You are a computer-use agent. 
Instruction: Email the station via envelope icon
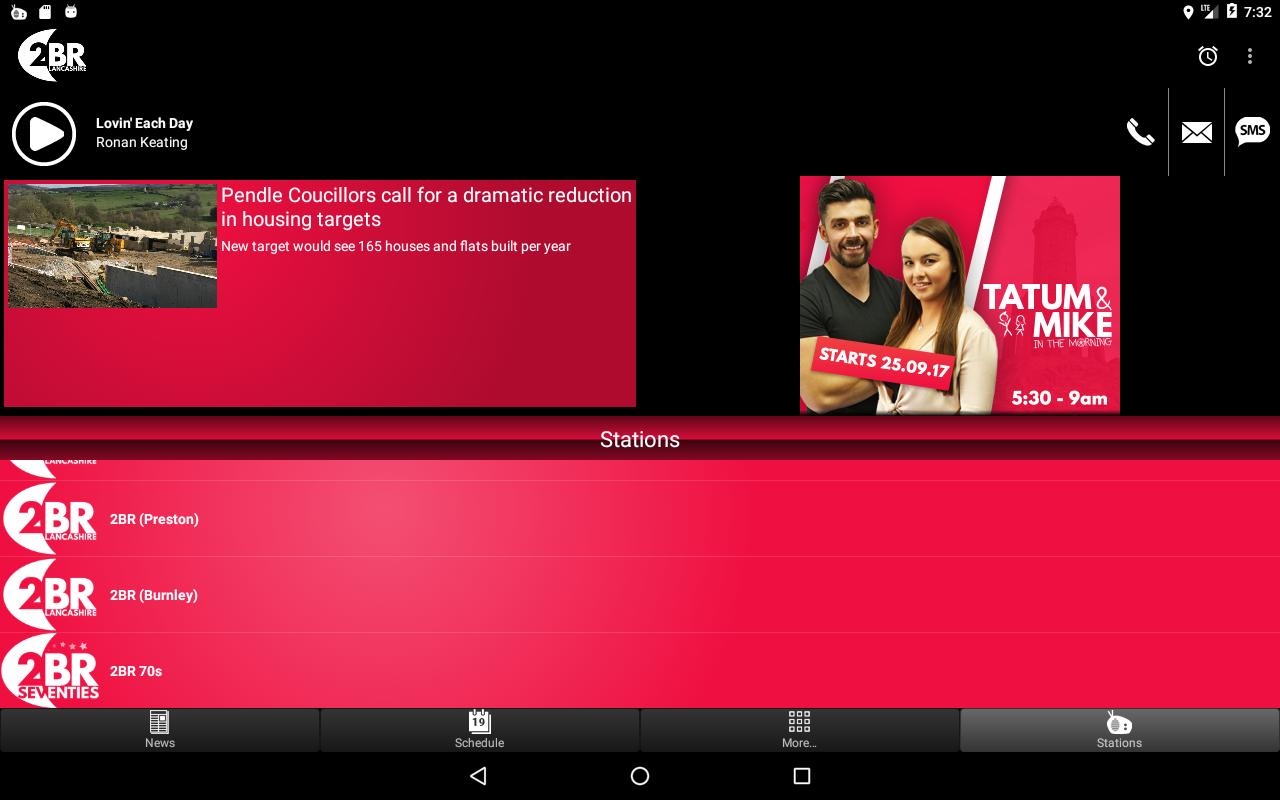pyautogui.click(x=1196, y=132)
